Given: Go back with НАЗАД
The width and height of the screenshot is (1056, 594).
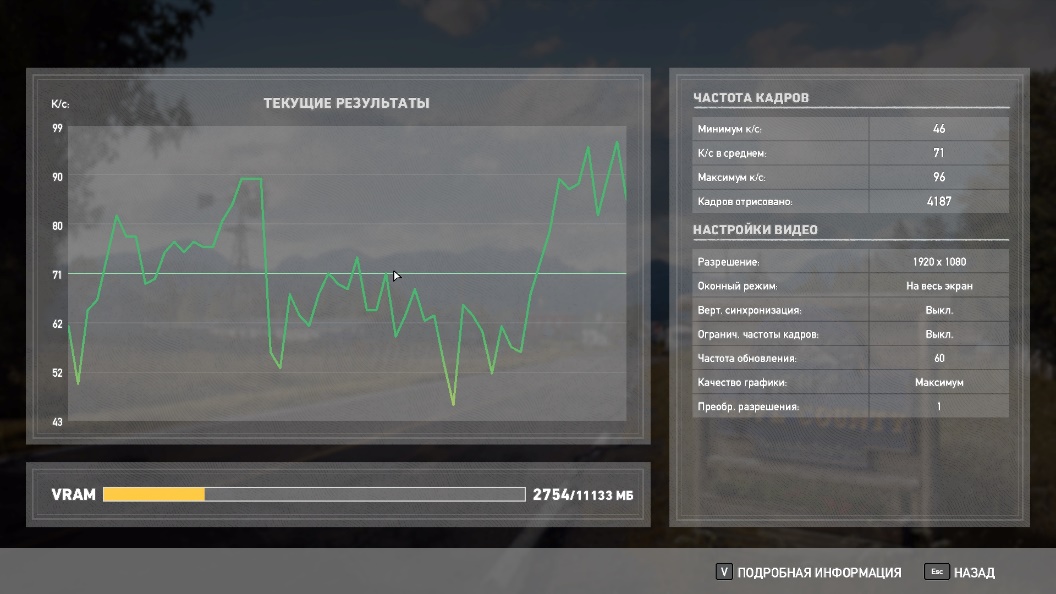Looking at the screenshot, I should (x=974, y=572).
